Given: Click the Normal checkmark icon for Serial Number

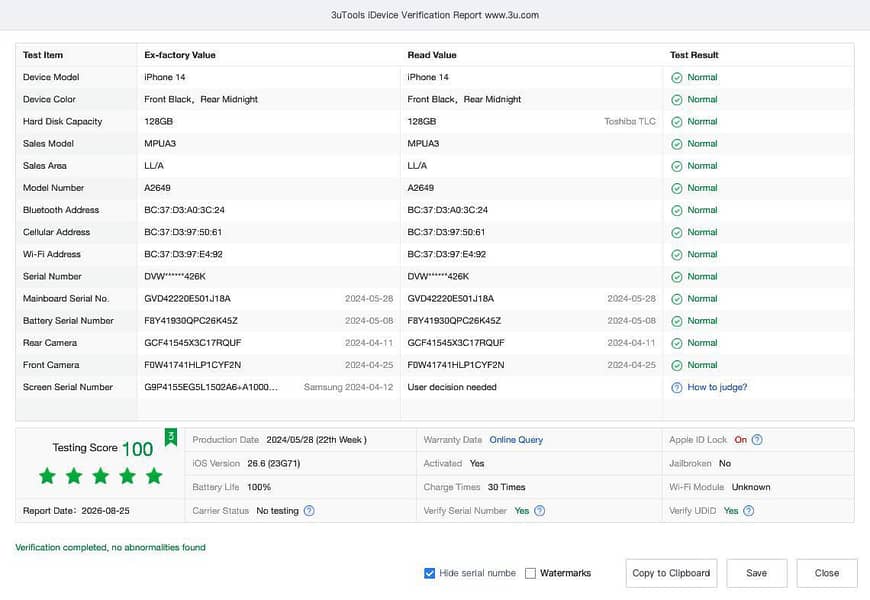Looking at the screenshot, I should tap(676, 277).
